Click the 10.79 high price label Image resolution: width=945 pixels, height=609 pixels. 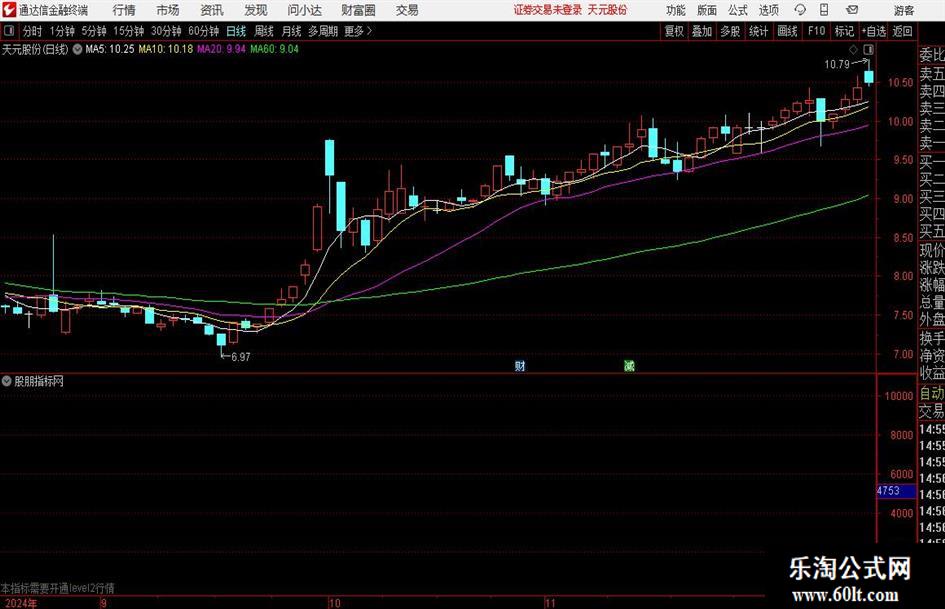pos(837,65)
